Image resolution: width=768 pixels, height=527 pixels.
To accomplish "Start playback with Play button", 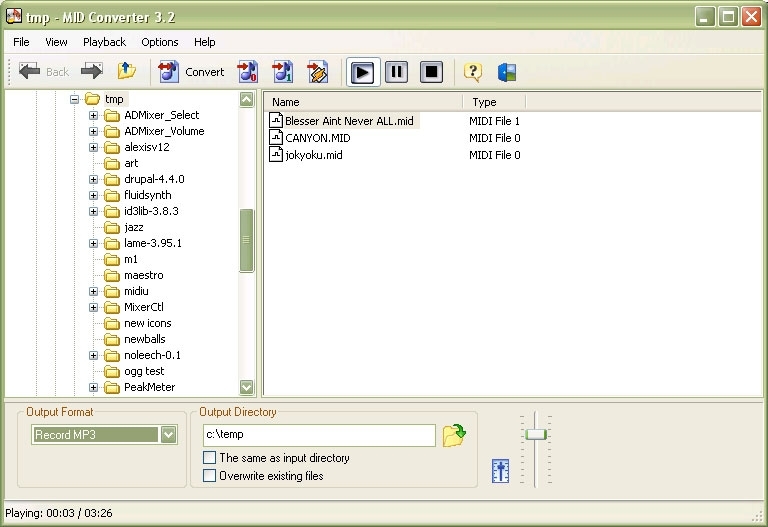I will [x=362, y=72].
